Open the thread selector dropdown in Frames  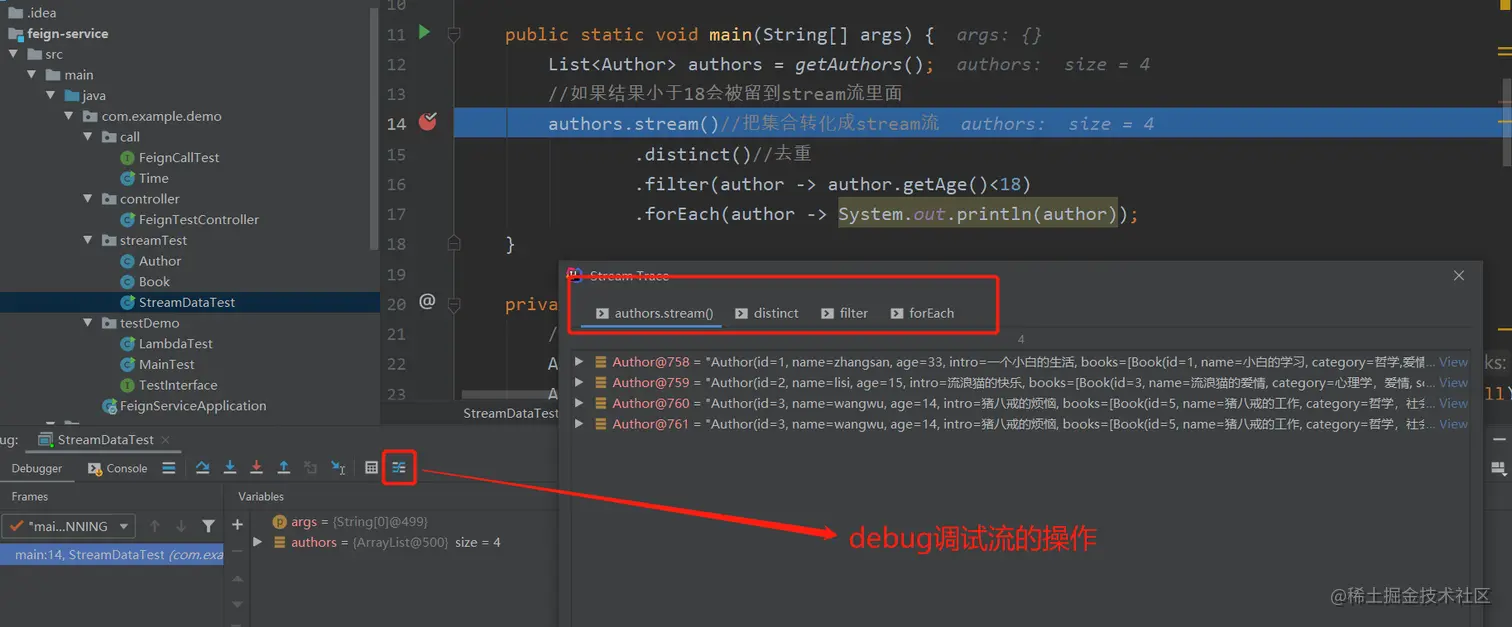pos(68,526)
